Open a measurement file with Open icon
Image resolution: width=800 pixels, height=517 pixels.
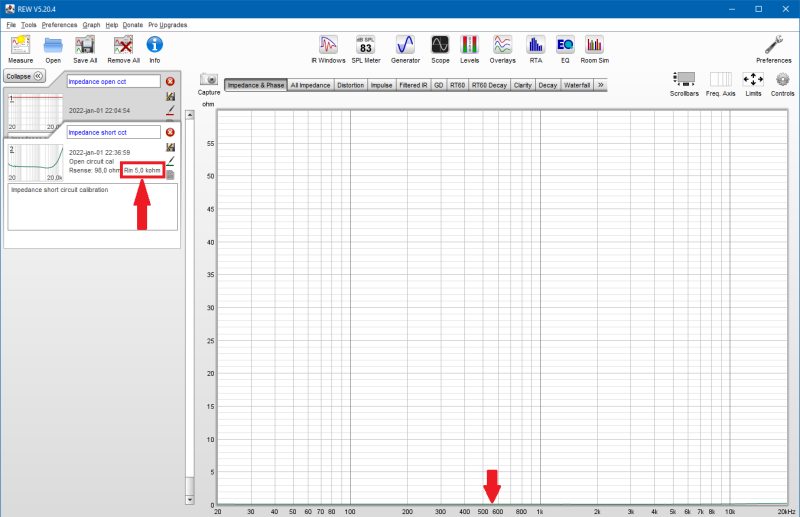tap(53, 50)
